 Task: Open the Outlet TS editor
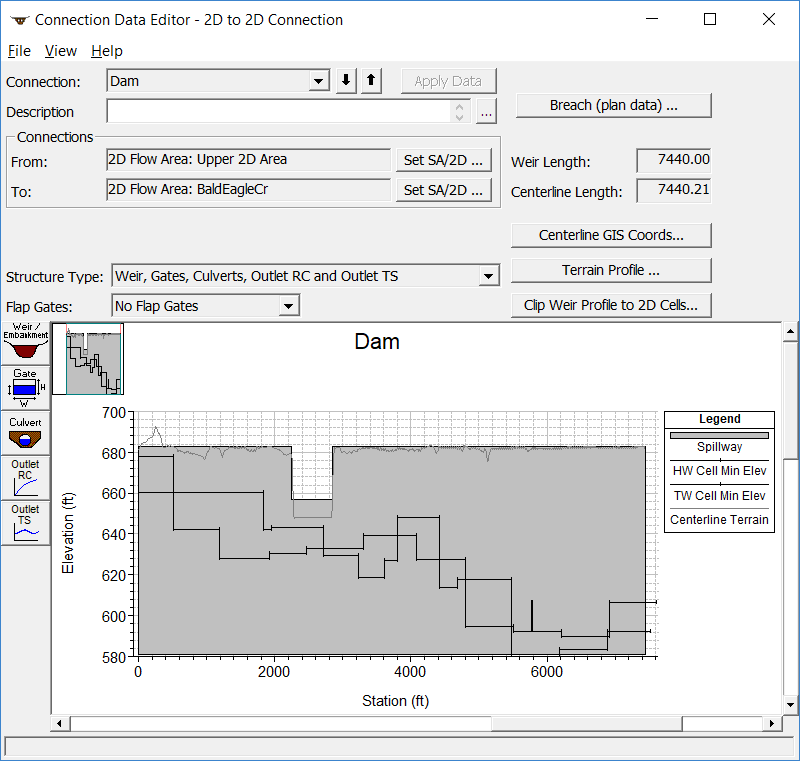[25, 522]
